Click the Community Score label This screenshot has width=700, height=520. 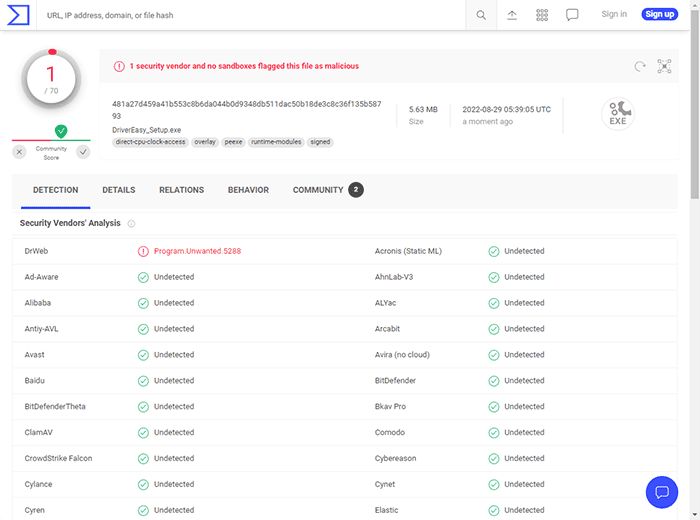pyautogui.click(x=51, y=153)
